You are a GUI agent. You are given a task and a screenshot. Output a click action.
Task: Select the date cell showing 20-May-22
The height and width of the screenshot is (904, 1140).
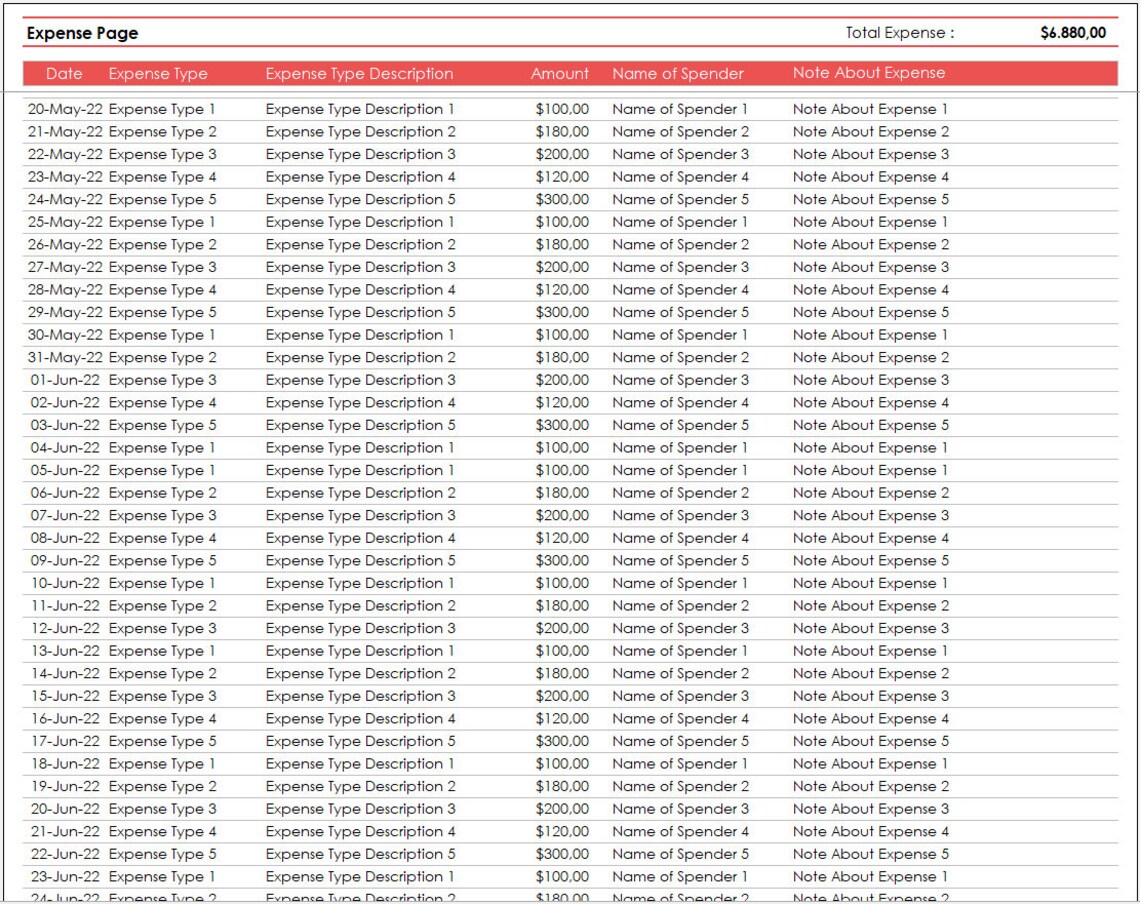(x=64, y=109)
